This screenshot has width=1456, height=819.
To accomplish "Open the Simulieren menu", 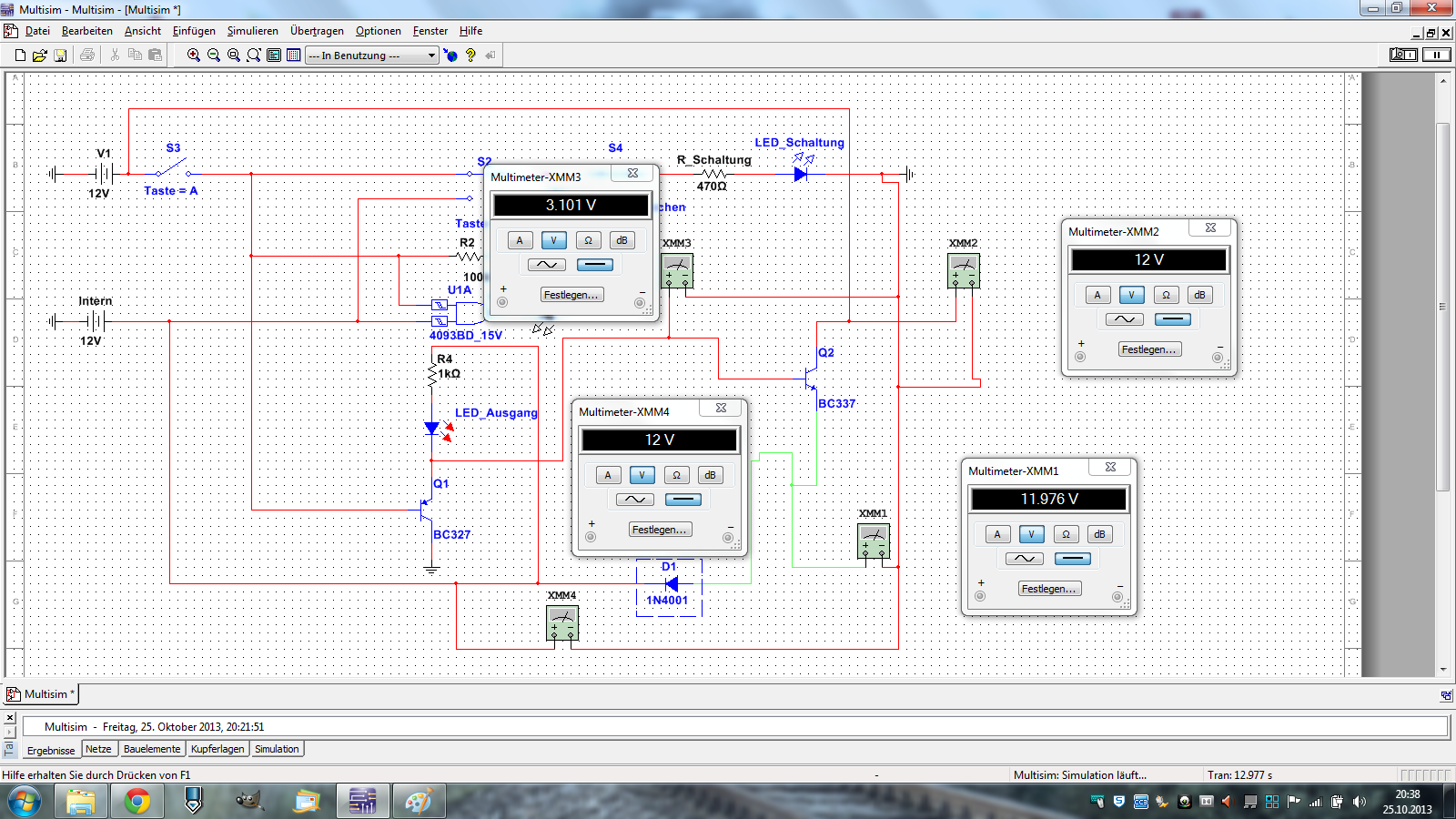I will (252, 31).
